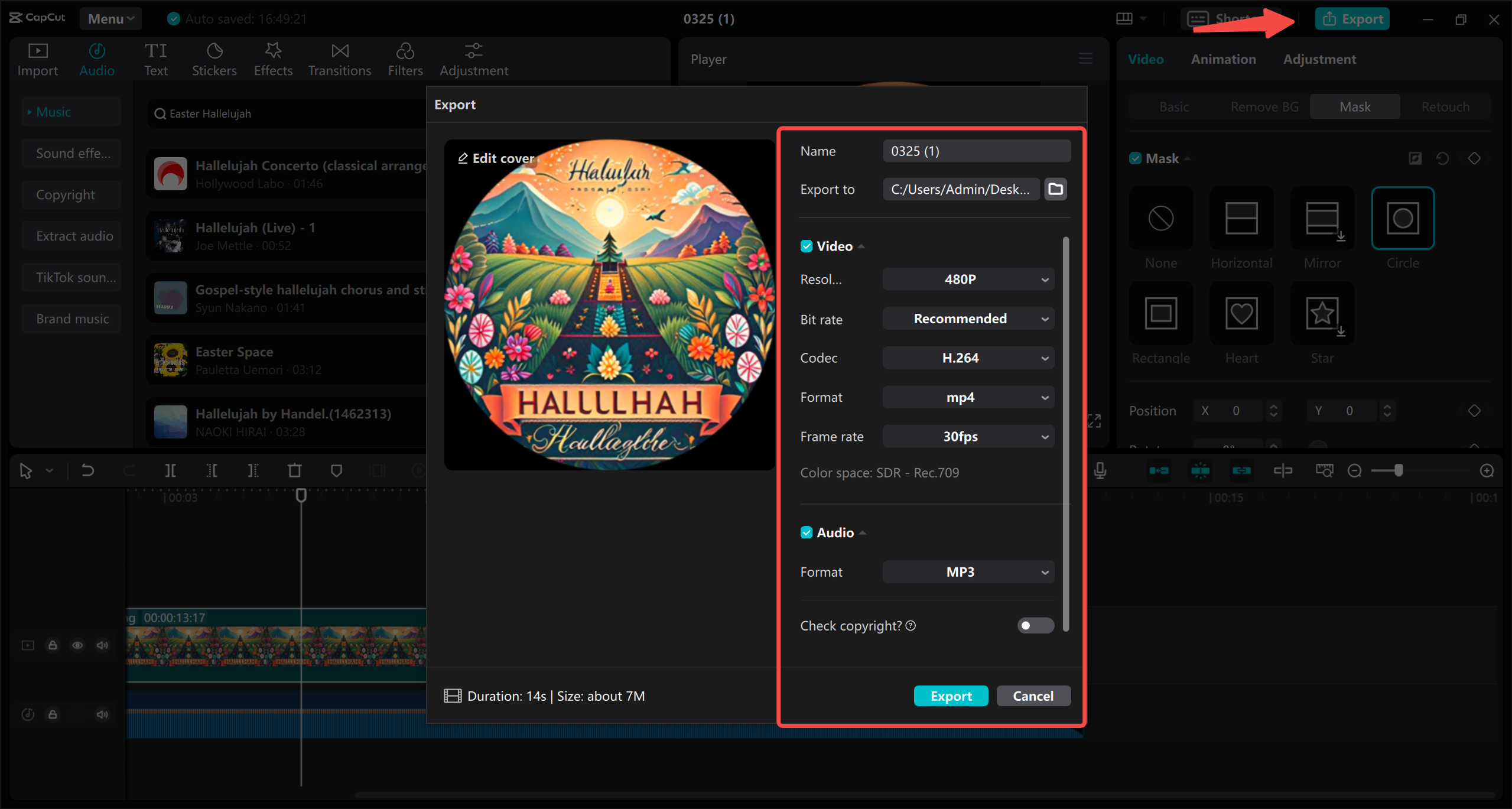Open the Brand music category
Image resolution: width=1512 pixels, height=809 pixels.
coord(72,319)
